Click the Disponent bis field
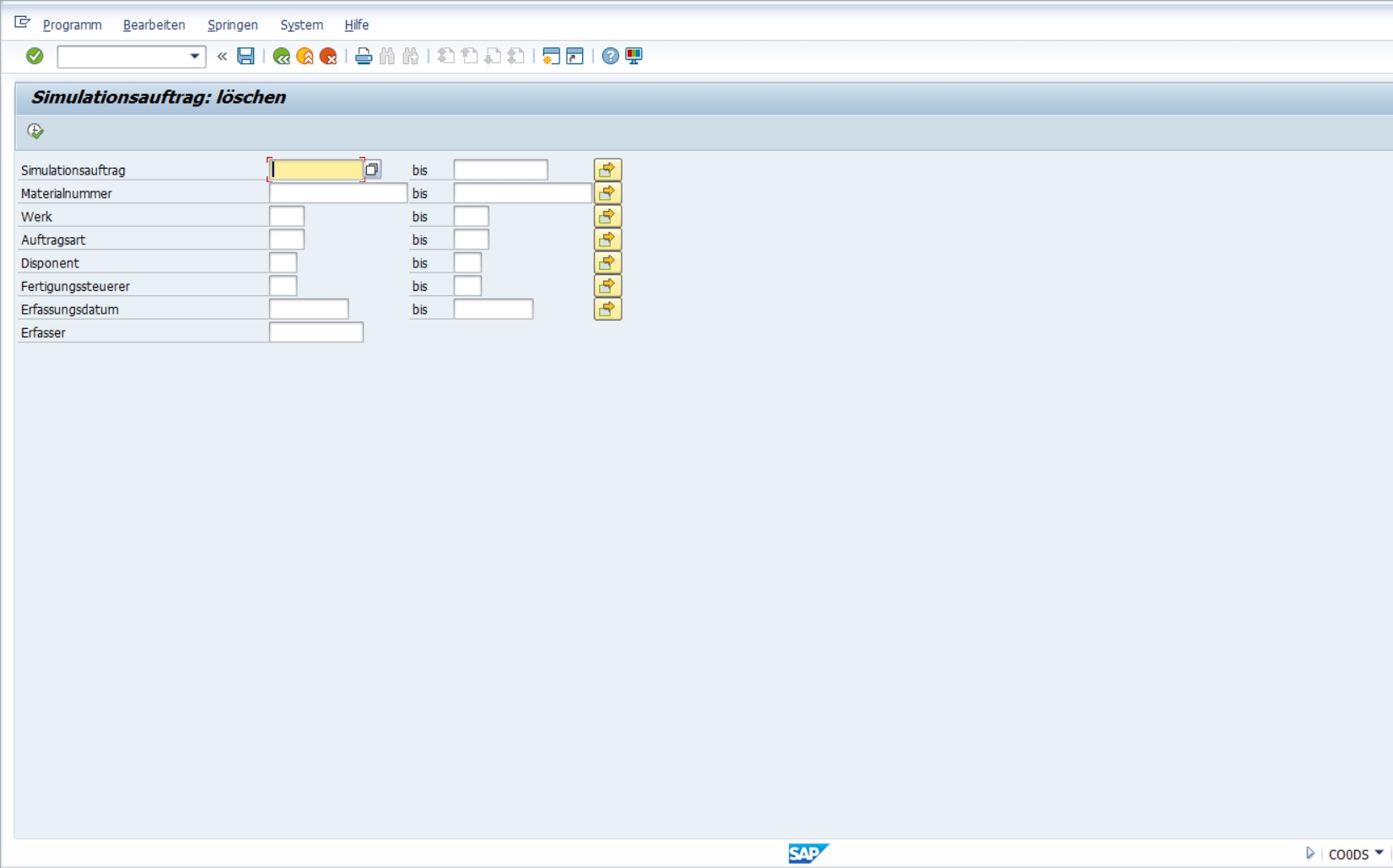1393x868 pixels. pos(467,262)
